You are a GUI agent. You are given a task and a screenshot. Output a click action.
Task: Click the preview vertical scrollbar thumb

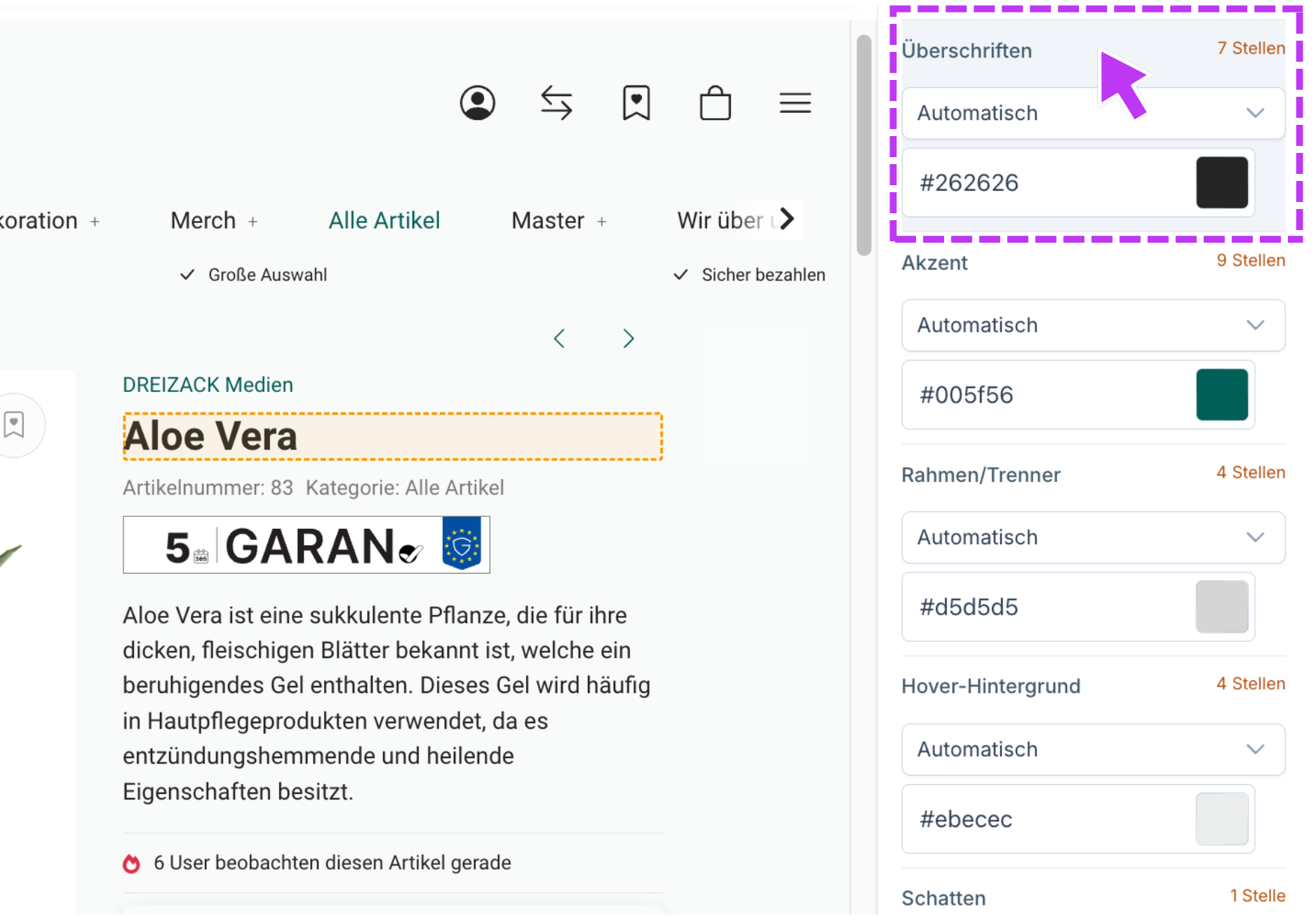point(864,145)
